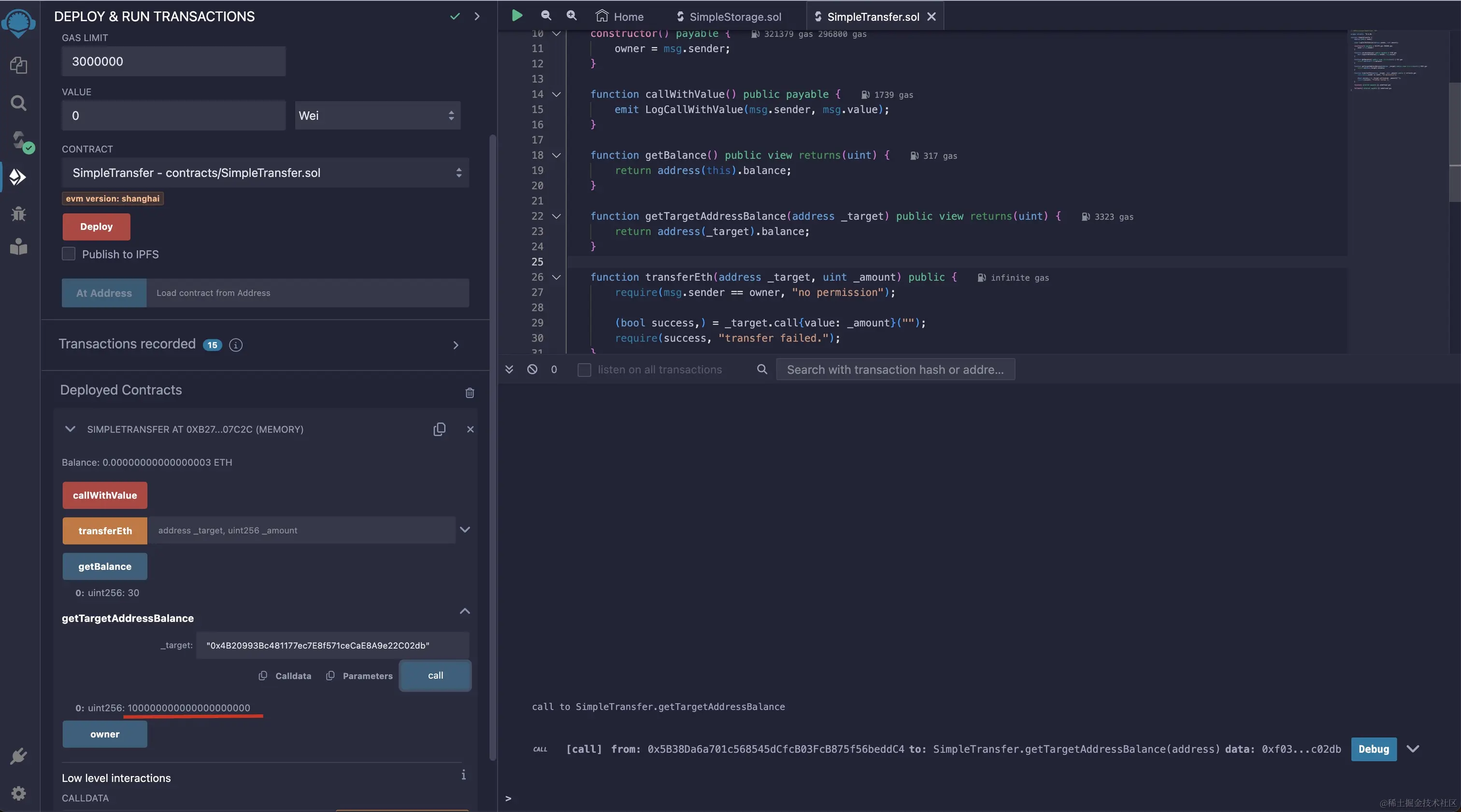
Task: Click the red Deploy button
Action: (x=97, y=227)
